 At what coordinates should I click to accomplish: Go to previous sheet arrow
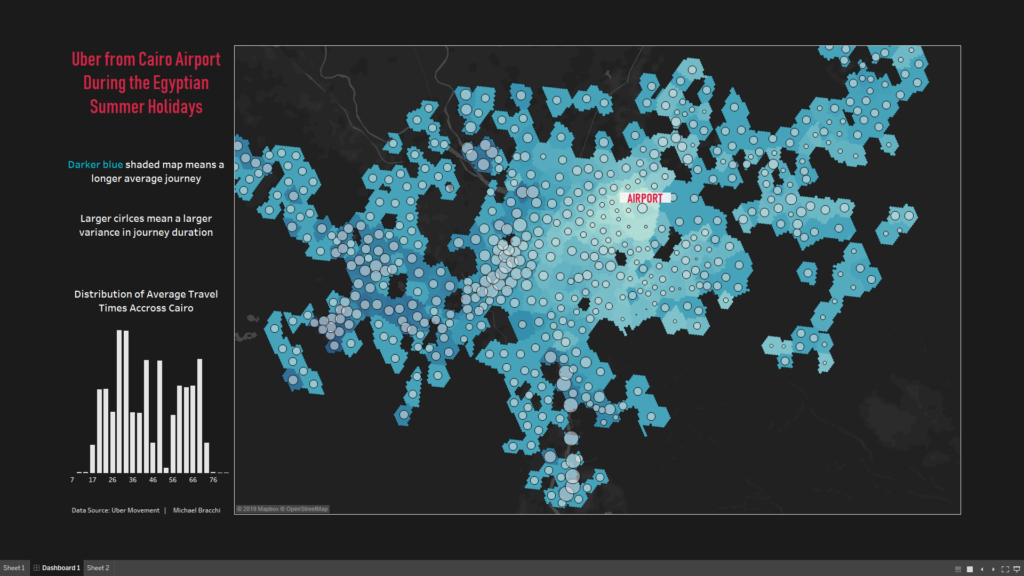[x=982, y=569]
